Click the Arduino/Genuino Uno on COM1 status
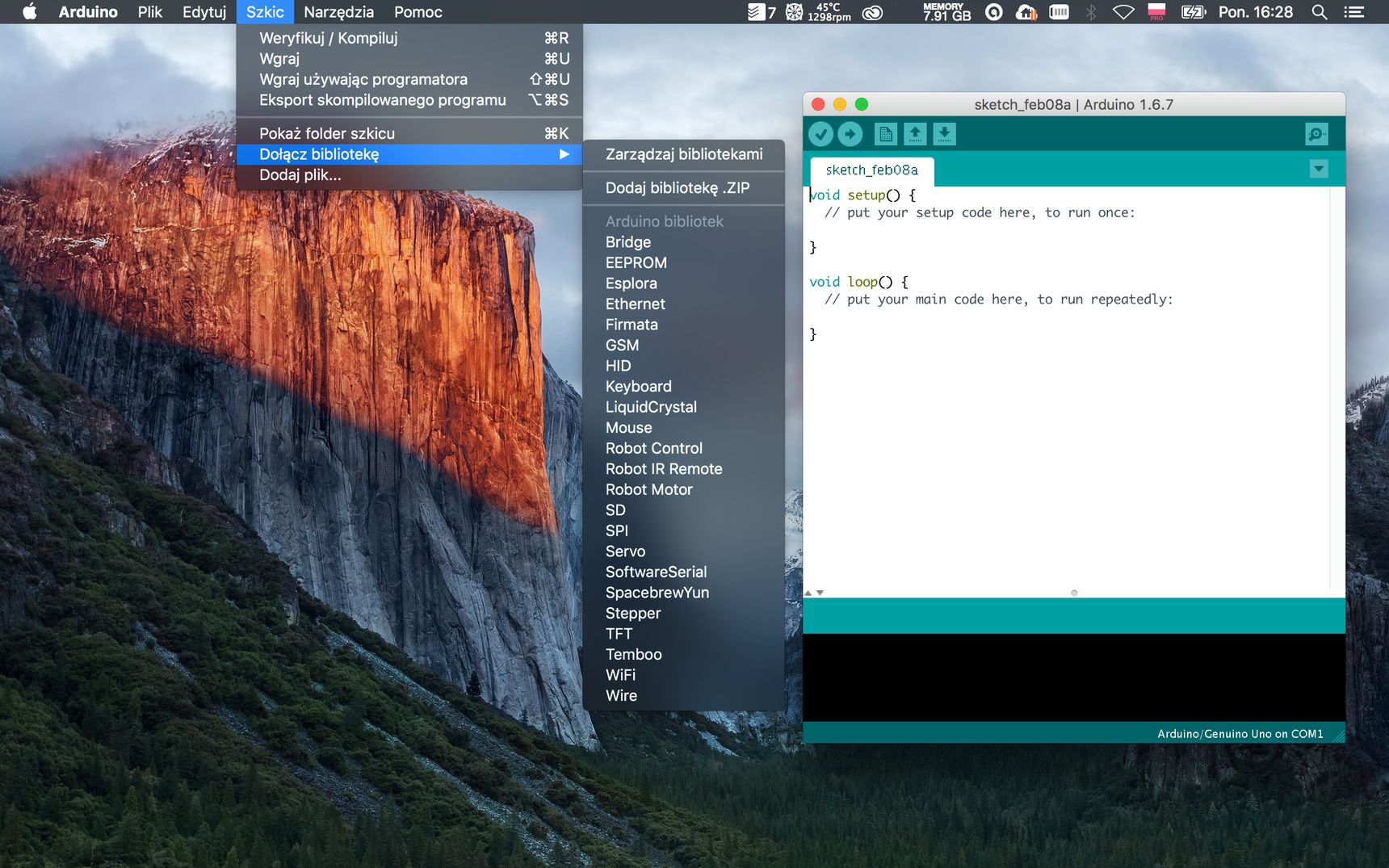Viewport: 1389px width, 868px height. click(1240, 734)
